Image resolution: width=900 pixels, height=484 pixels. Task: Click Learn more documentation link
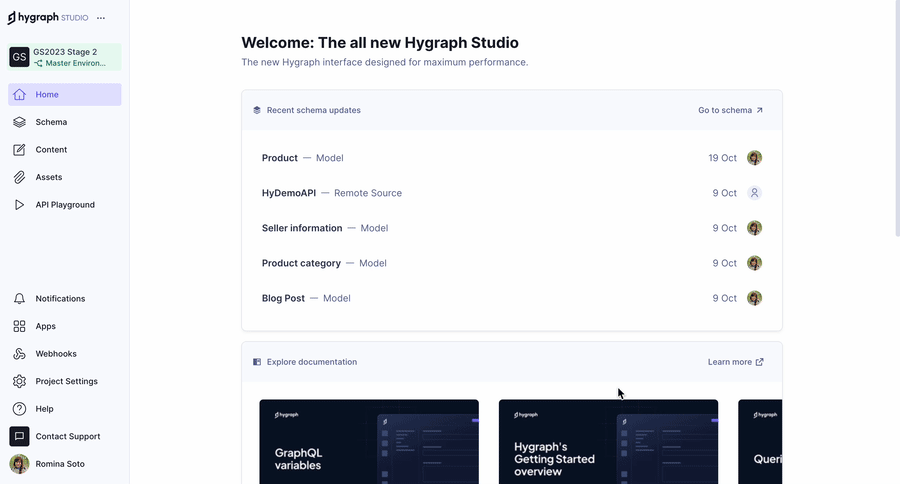[735, 362]
